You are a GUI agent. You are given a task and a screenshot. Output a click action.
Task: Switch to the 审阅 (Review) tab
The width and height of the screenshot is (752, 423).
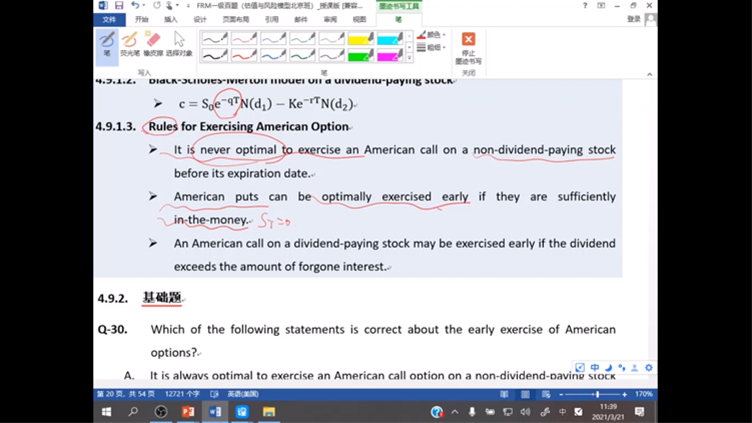click(x=330, y=19)
